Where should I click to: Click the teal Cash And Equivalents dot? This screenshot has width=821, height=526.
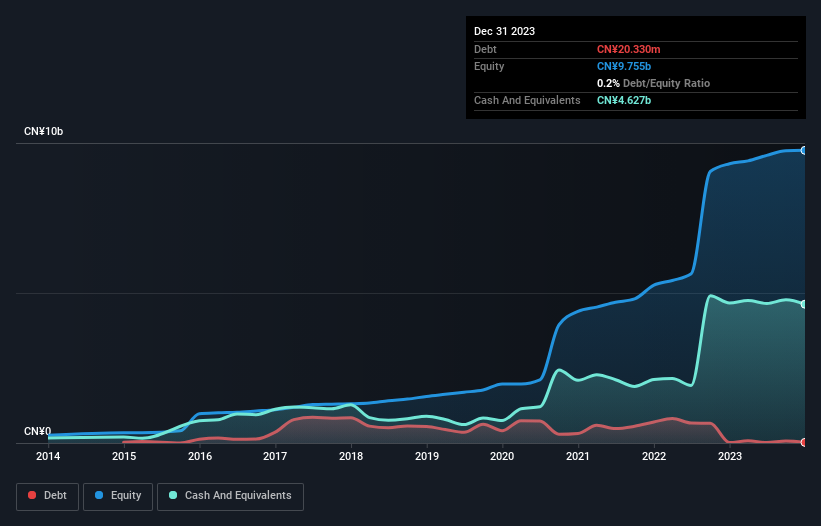point(173,495)
